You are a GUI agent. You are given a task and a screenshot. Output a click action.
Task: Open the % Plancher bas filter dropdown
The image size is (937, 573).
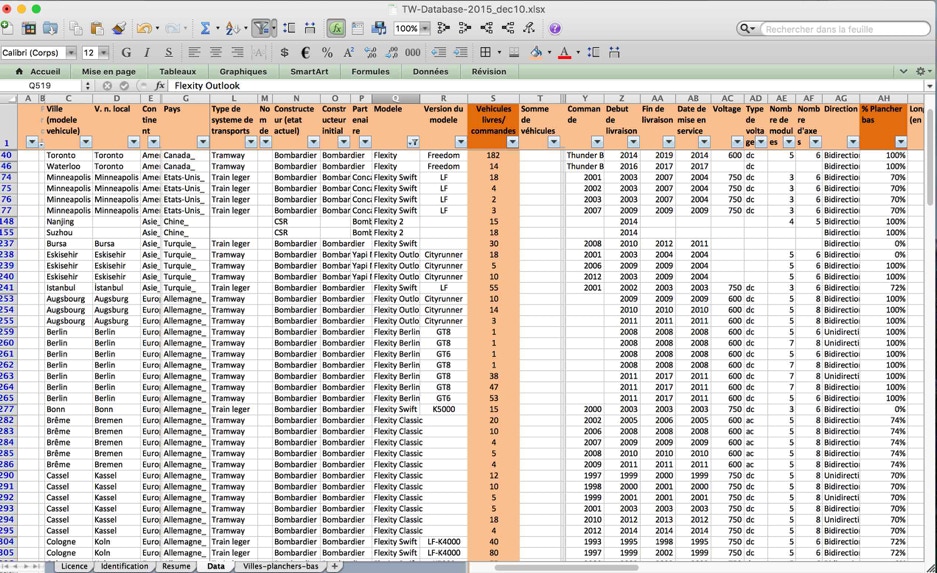(x=901, y=142)
